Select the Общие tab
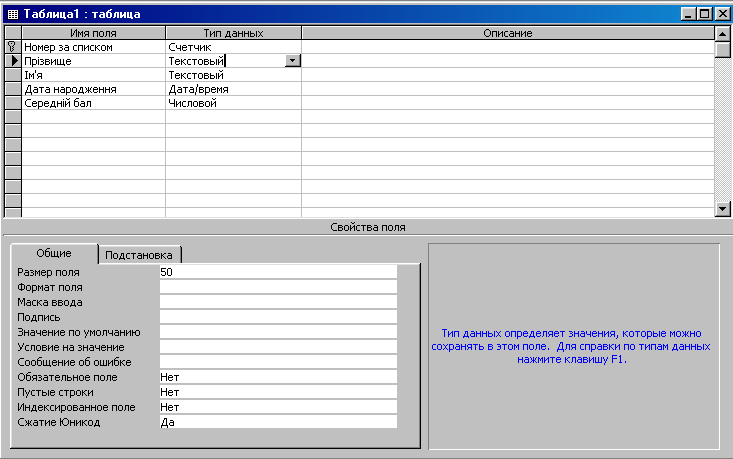The image size is (733, 459). 54,253
